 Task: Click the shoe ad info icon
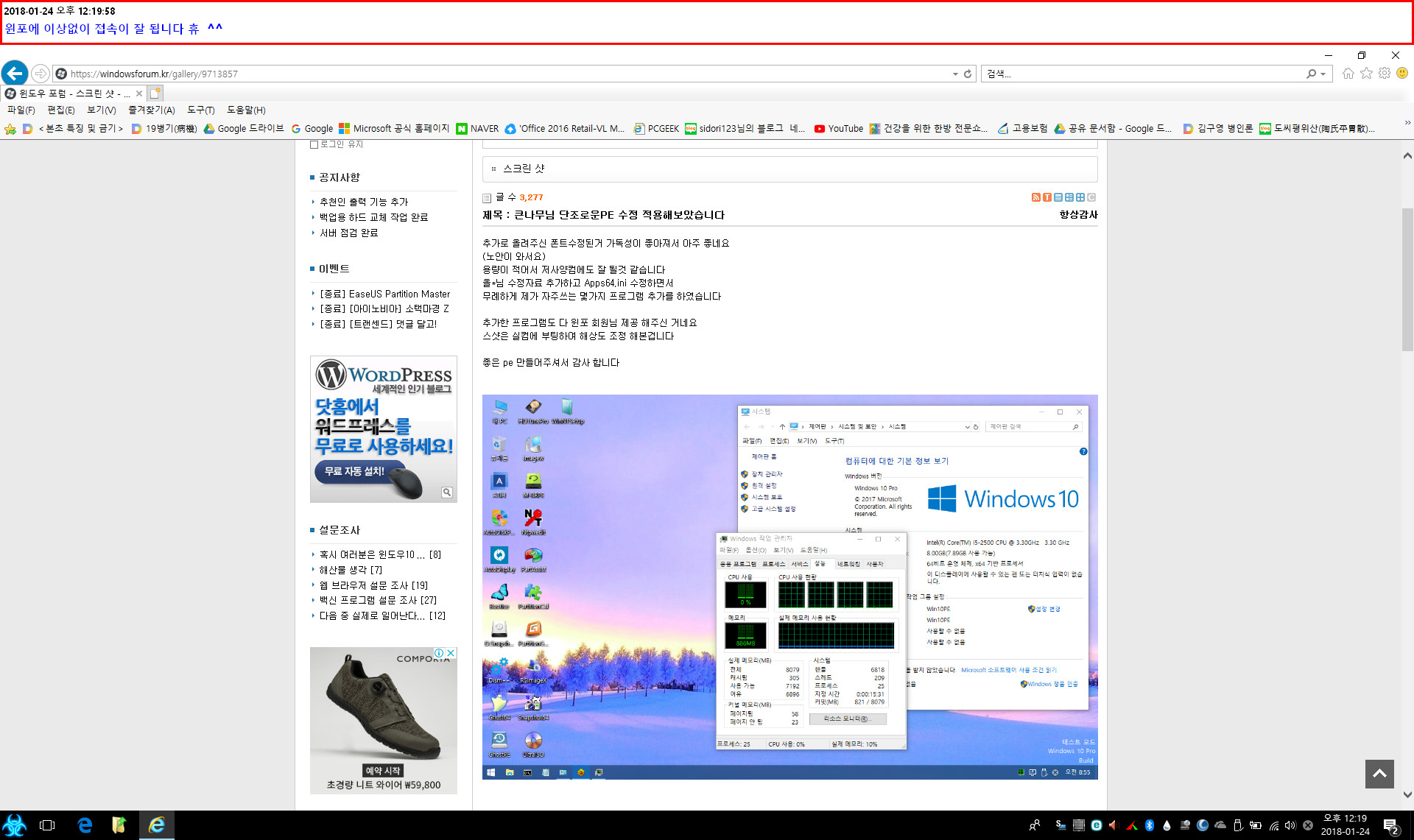coord(439,653)
